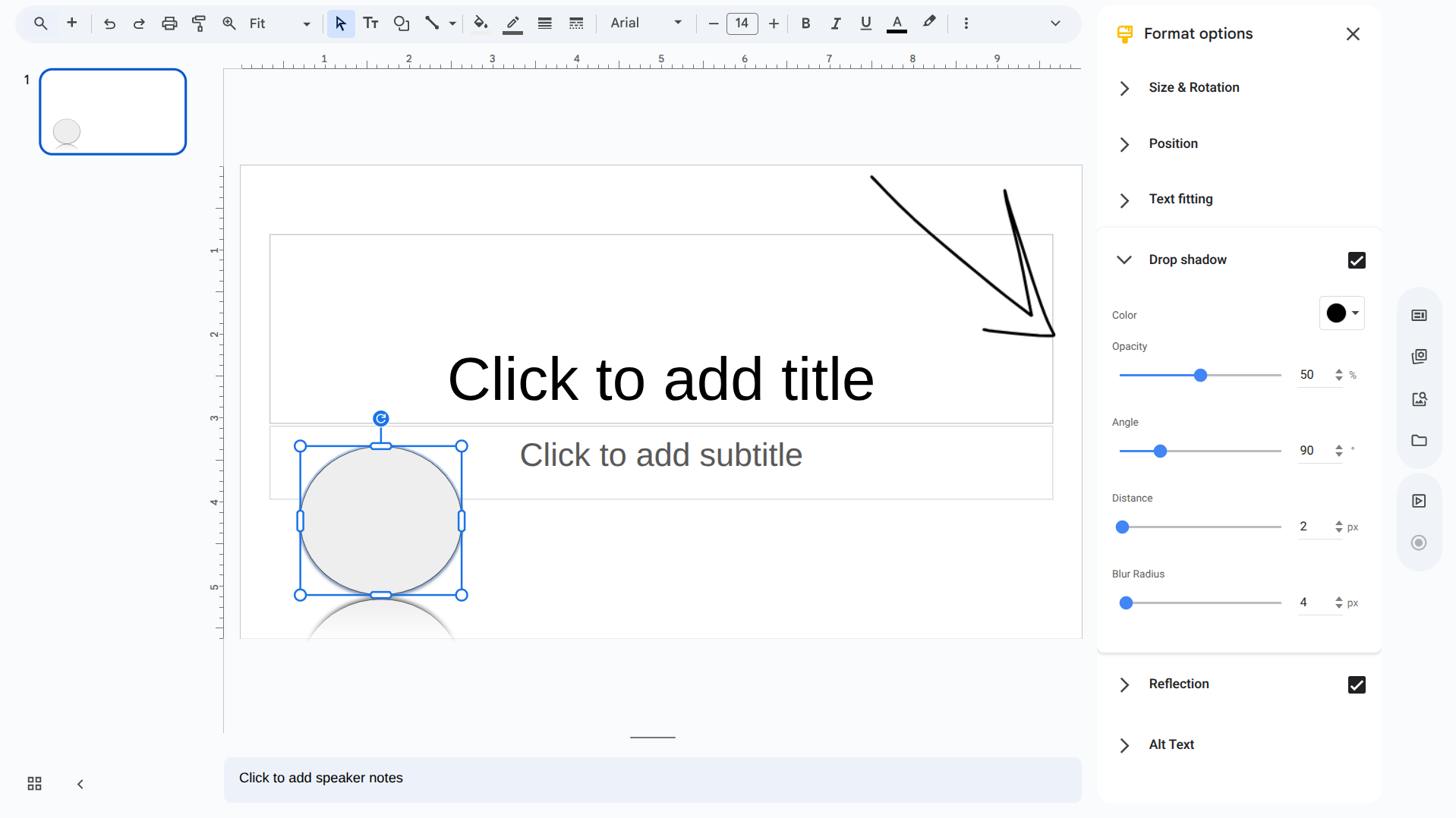Expand the Position section
1456x818 pixels.
click(x=1173, y=144)
